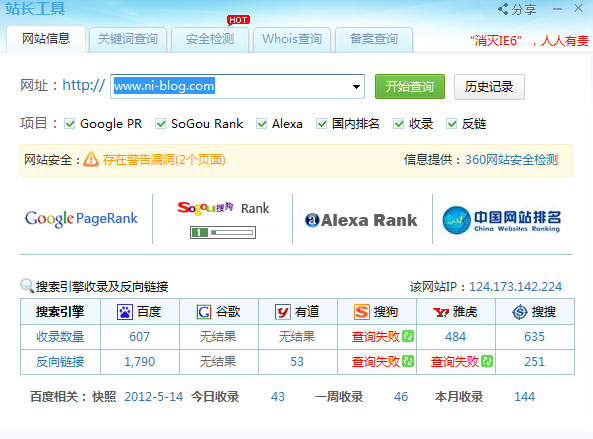The image size is (593, 439).
Task: Toggle the 反链 checkbox
Action: (452, 124)
